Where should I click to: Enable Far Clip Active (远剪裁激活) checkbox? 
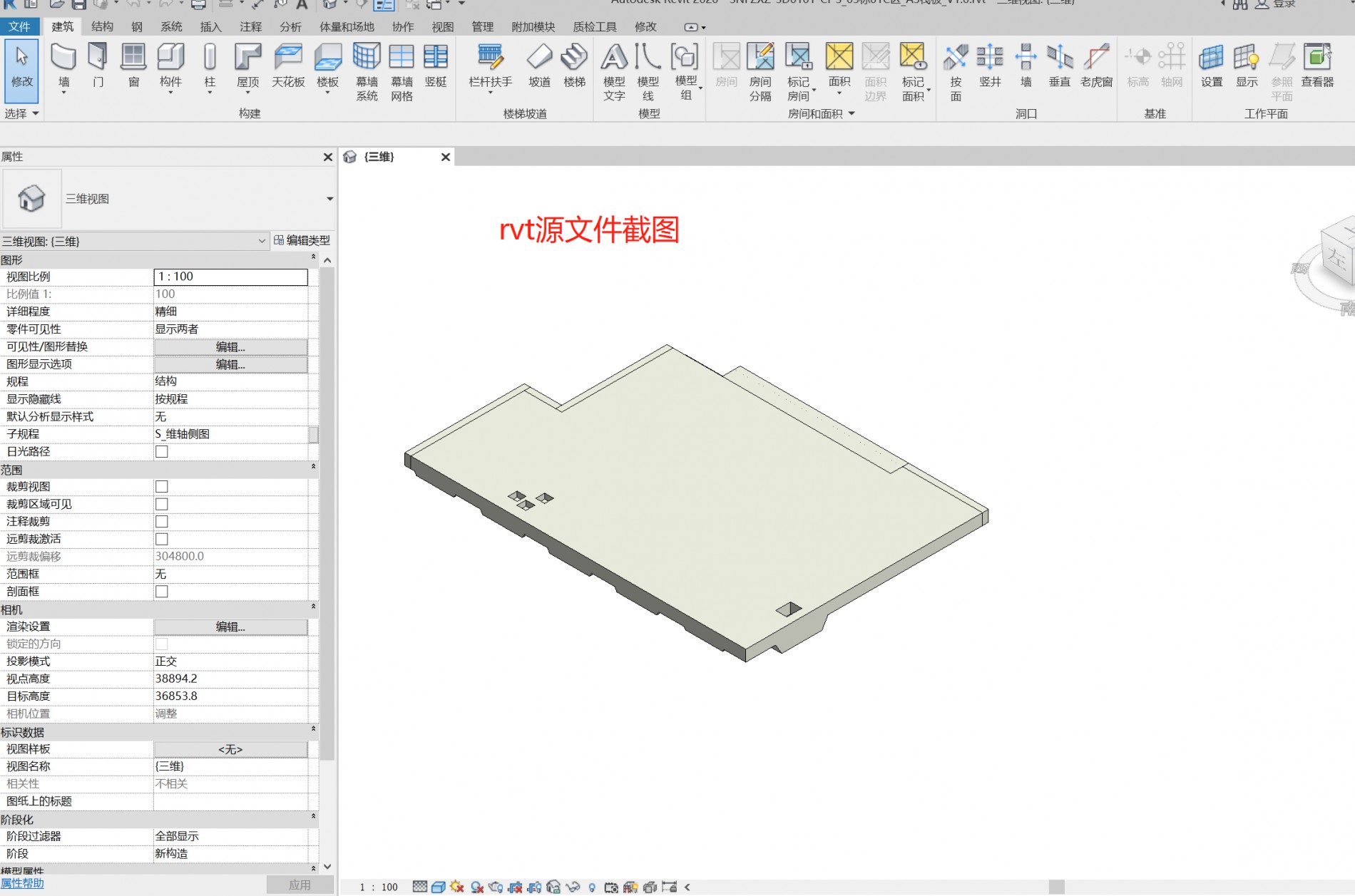pos(162,539)
